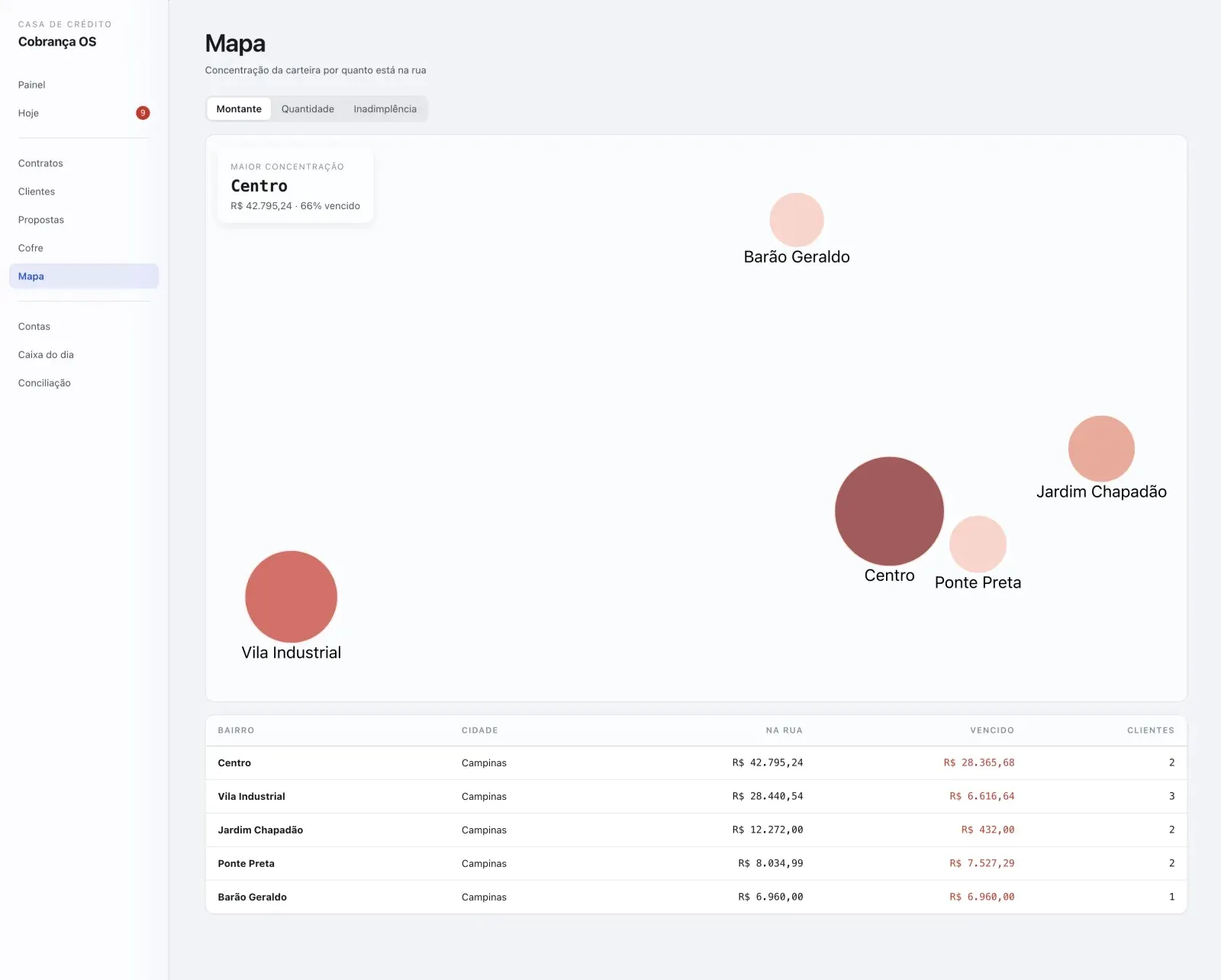The width and height of the screenshot is (1221, 980).
Task: Select the Centro table row name
Action: pyautogui.click(x=234, y=763)
